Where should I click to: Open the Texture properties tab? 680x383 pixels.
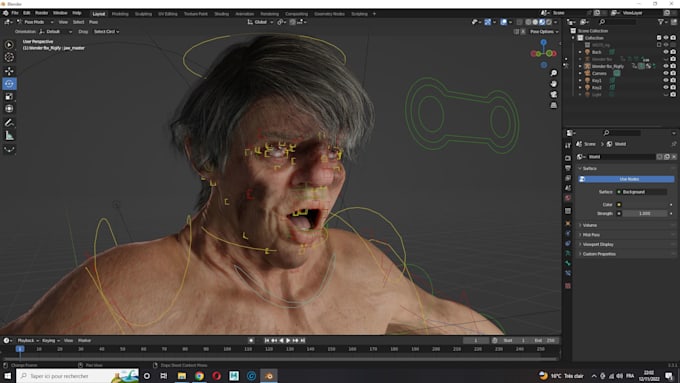tap(568, 286)
